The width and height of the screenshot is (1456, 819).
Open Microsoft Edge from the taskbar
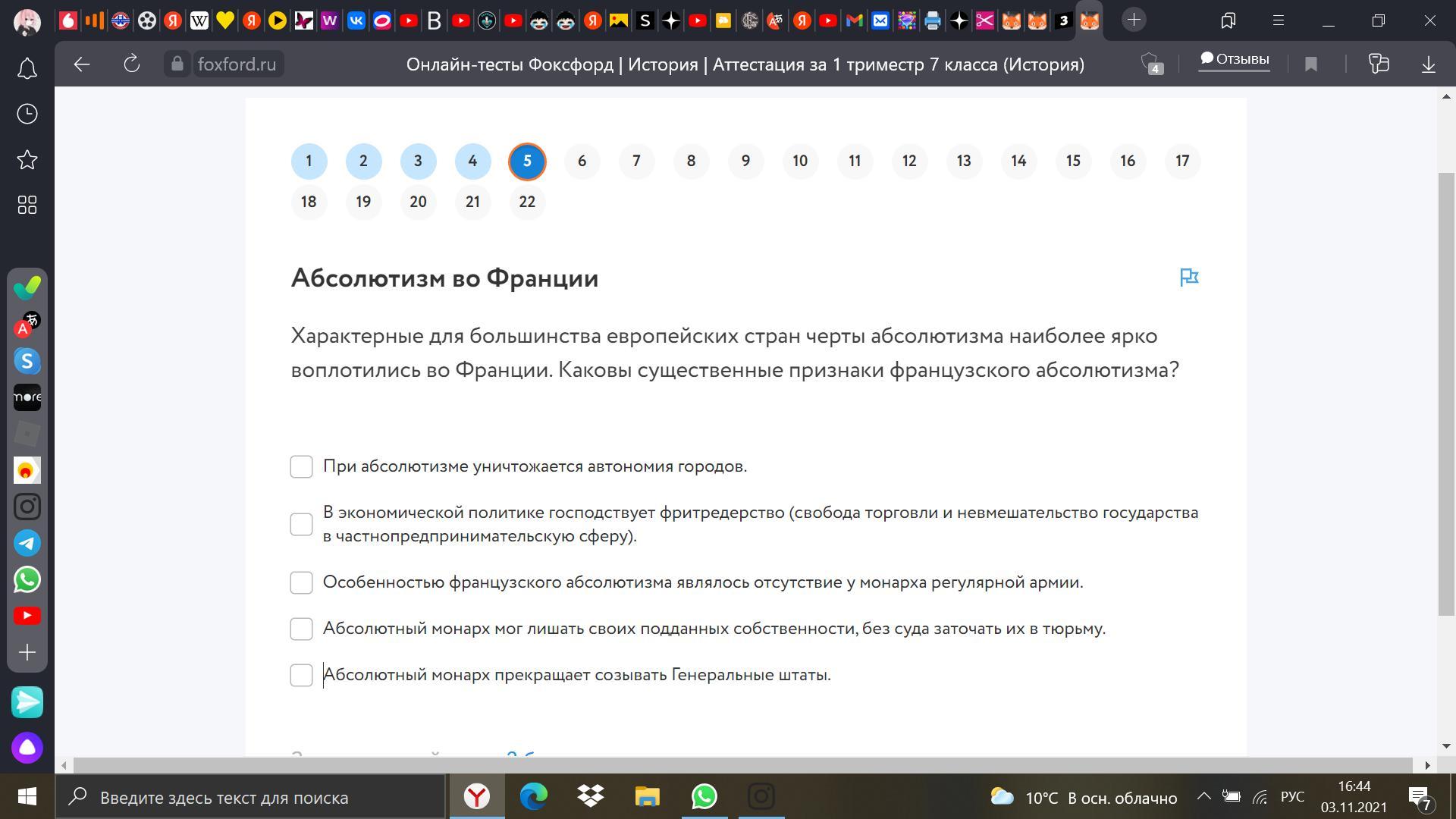pyautogui.click(x=533, y=797)
